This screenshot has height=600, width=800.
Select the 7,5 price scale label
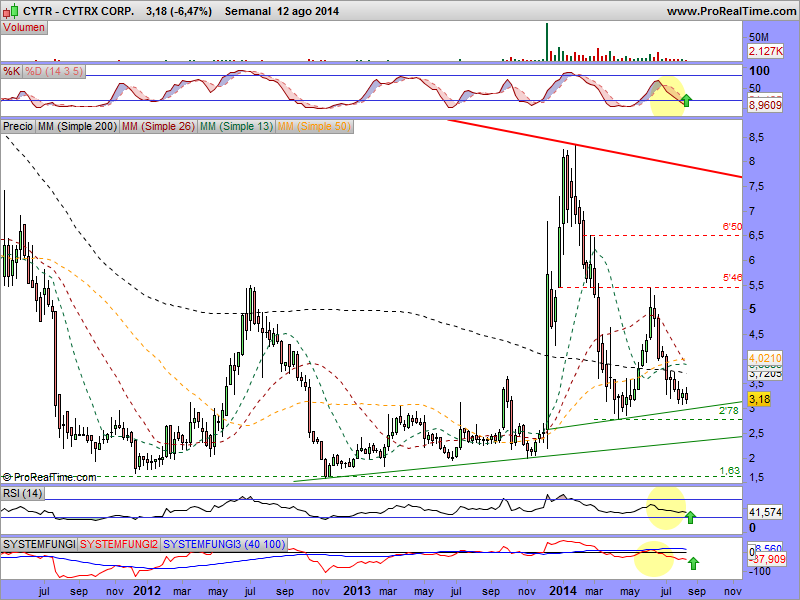[757, 187]
